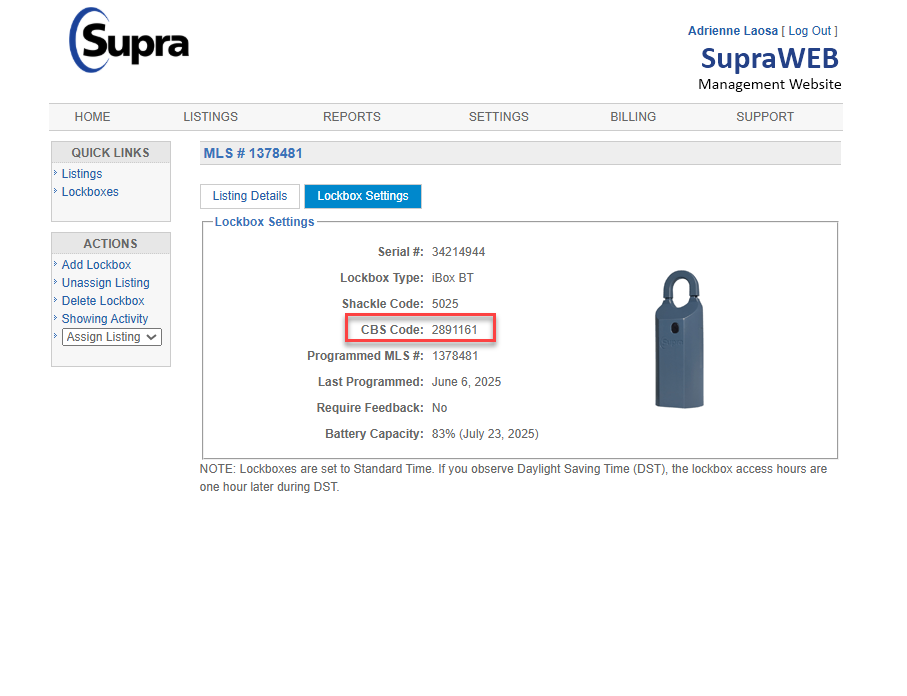This screenshot has width=907, height=696.
Task: Click the Log Out link
Action: pyautogui.click(x=809, y=31)
